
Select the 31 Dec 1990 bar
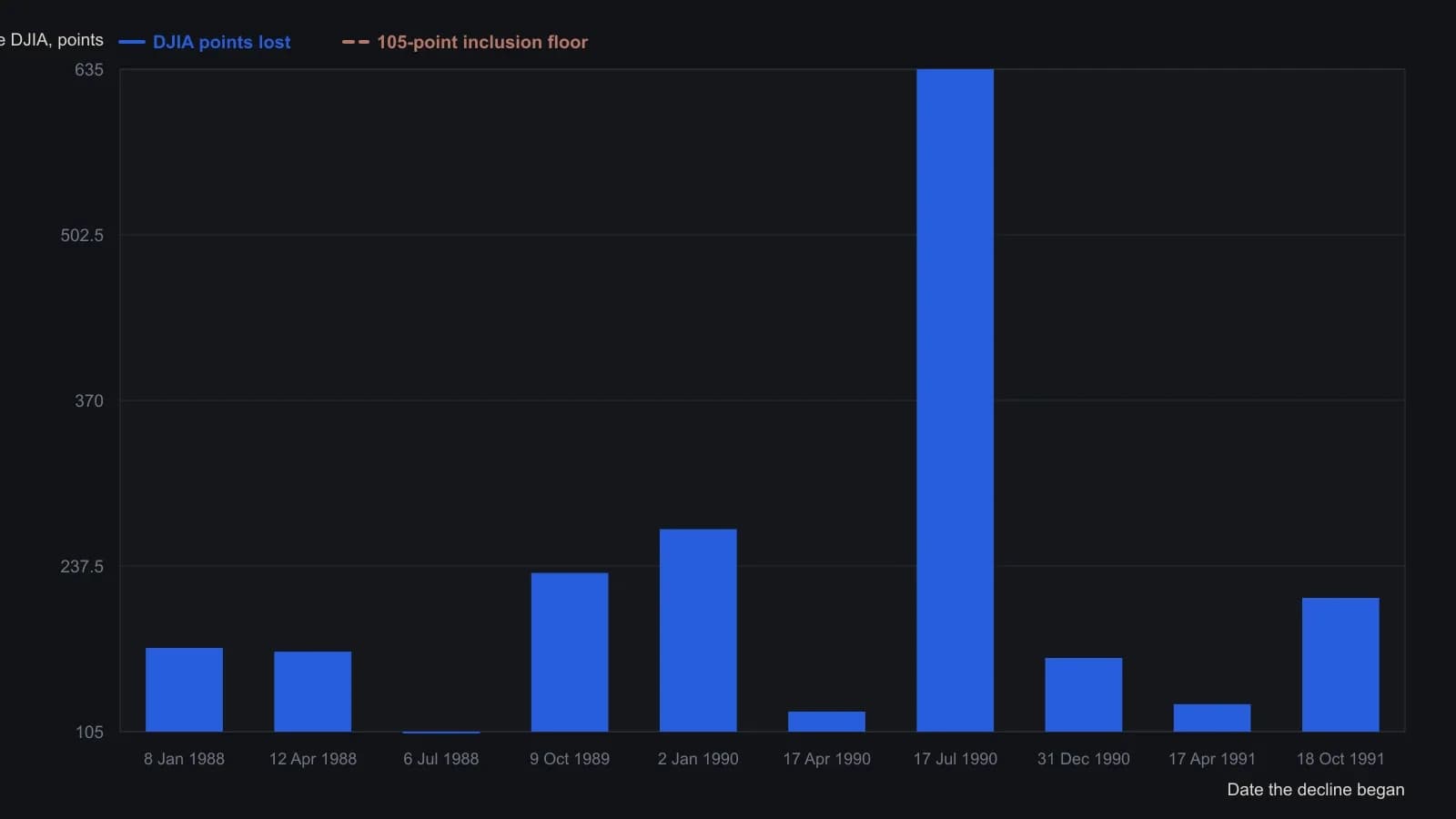click(1083, 694)
